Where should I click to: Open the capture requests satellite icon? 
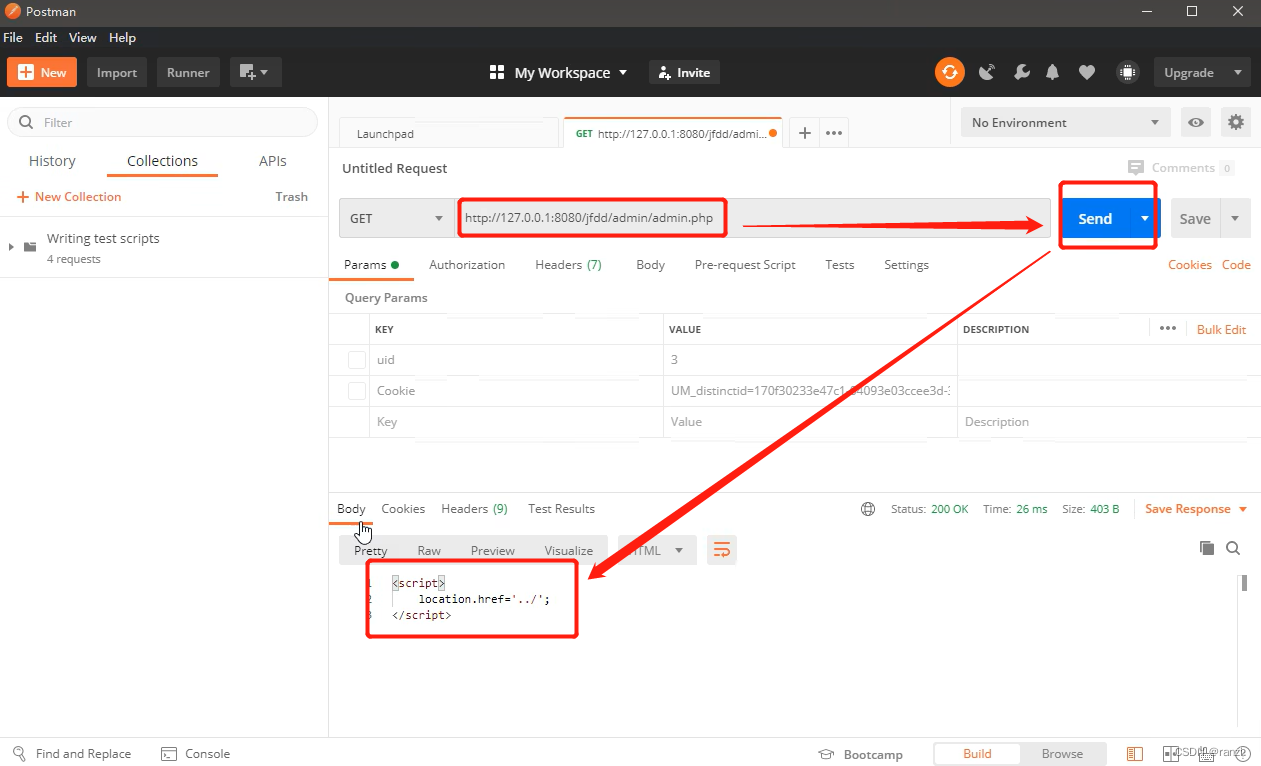986,72
